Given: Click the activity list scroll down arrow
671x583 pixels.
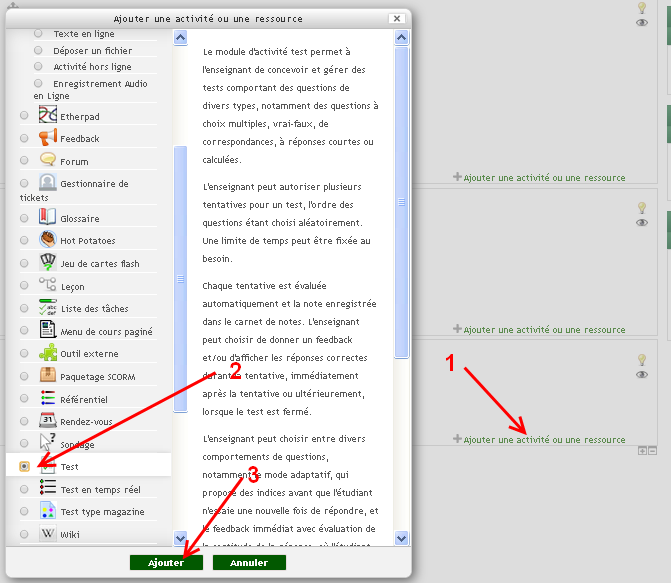Looking at the screenshot, I should [x=181, y=538].
